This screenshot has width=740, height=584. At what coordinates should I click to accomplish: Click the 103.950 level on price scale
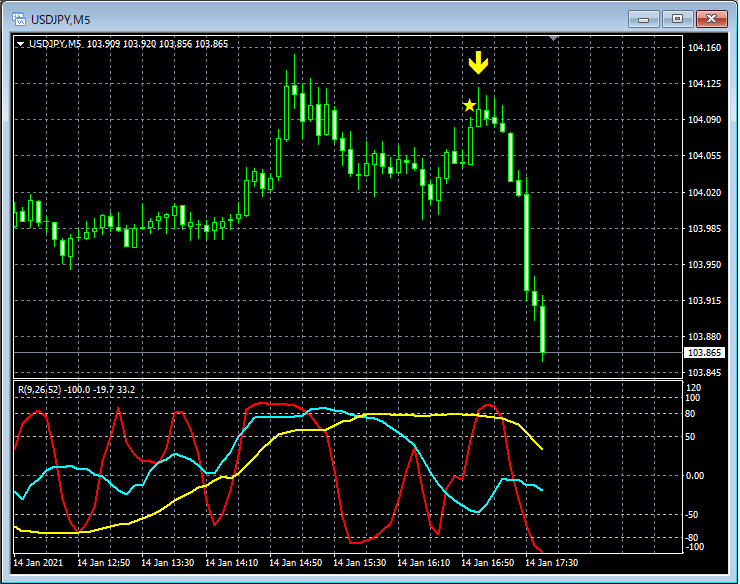704,265
